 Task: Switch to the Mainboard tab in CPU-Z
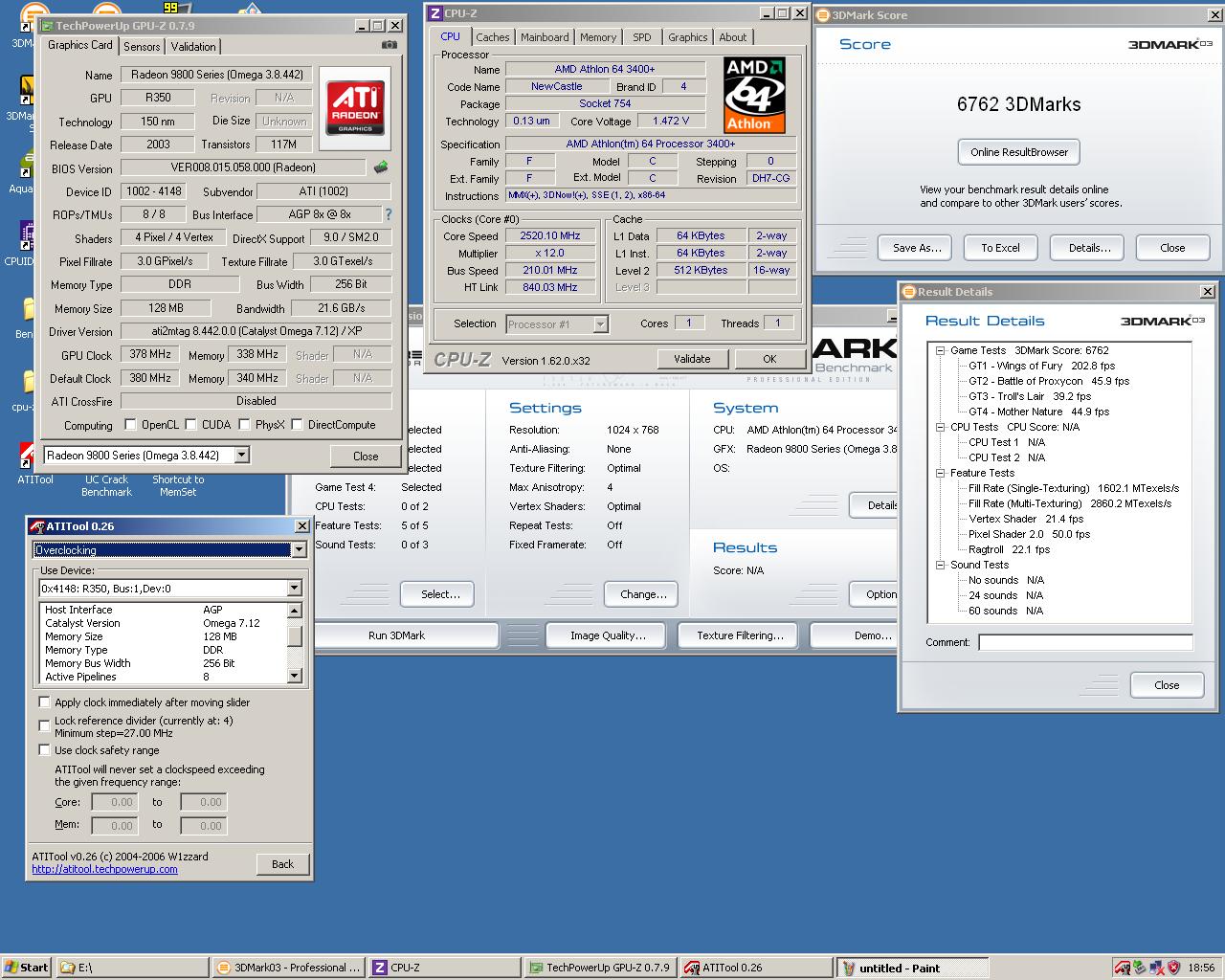[545, 37]
